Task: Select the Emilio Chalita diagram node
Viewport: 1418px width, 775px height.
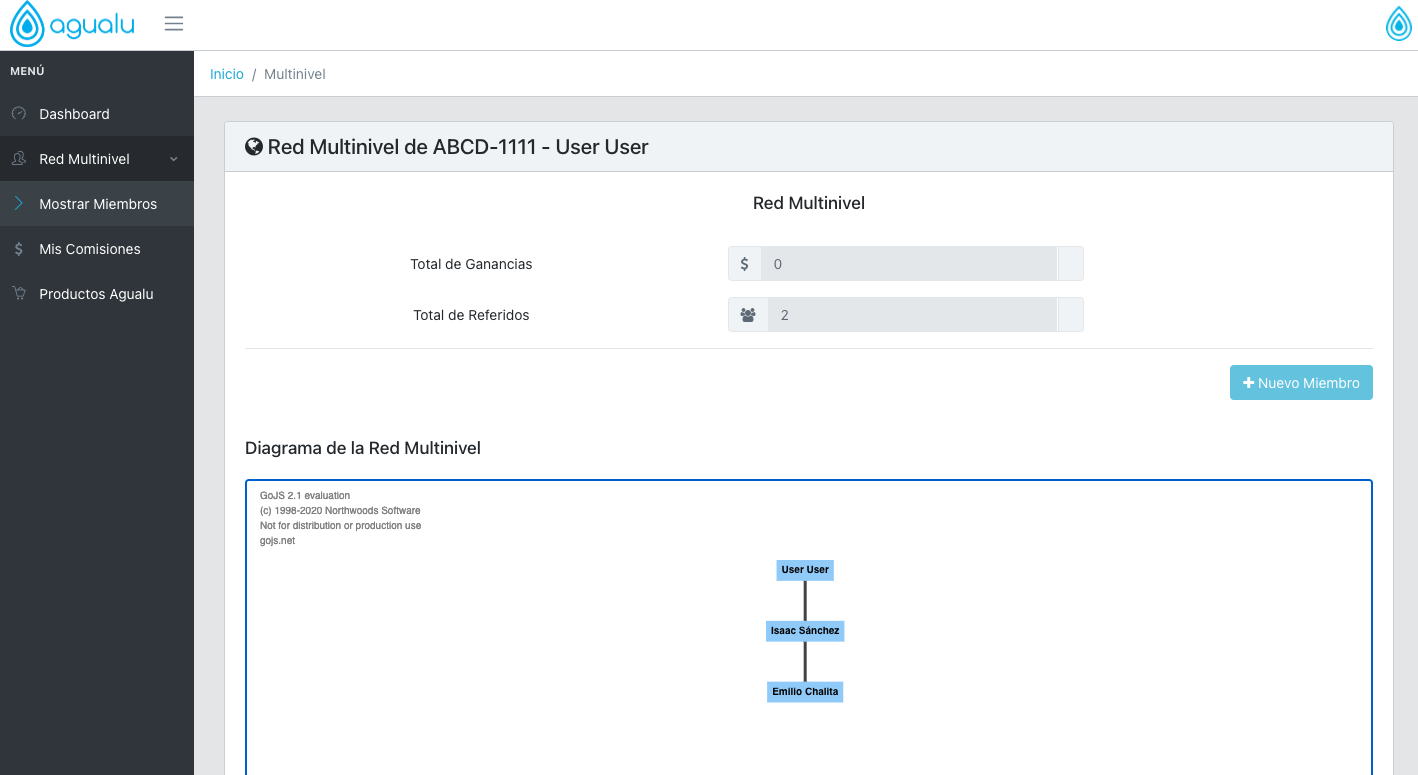Action: tap(805, 692)
